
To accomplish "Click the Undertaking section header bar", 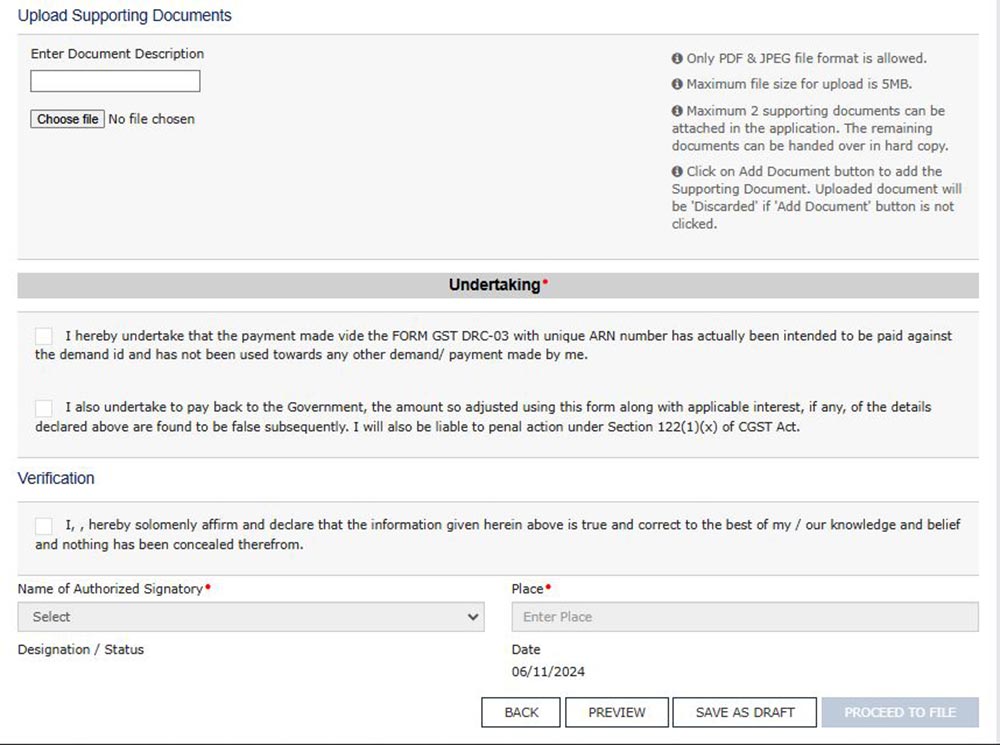I will click(498, 286).
